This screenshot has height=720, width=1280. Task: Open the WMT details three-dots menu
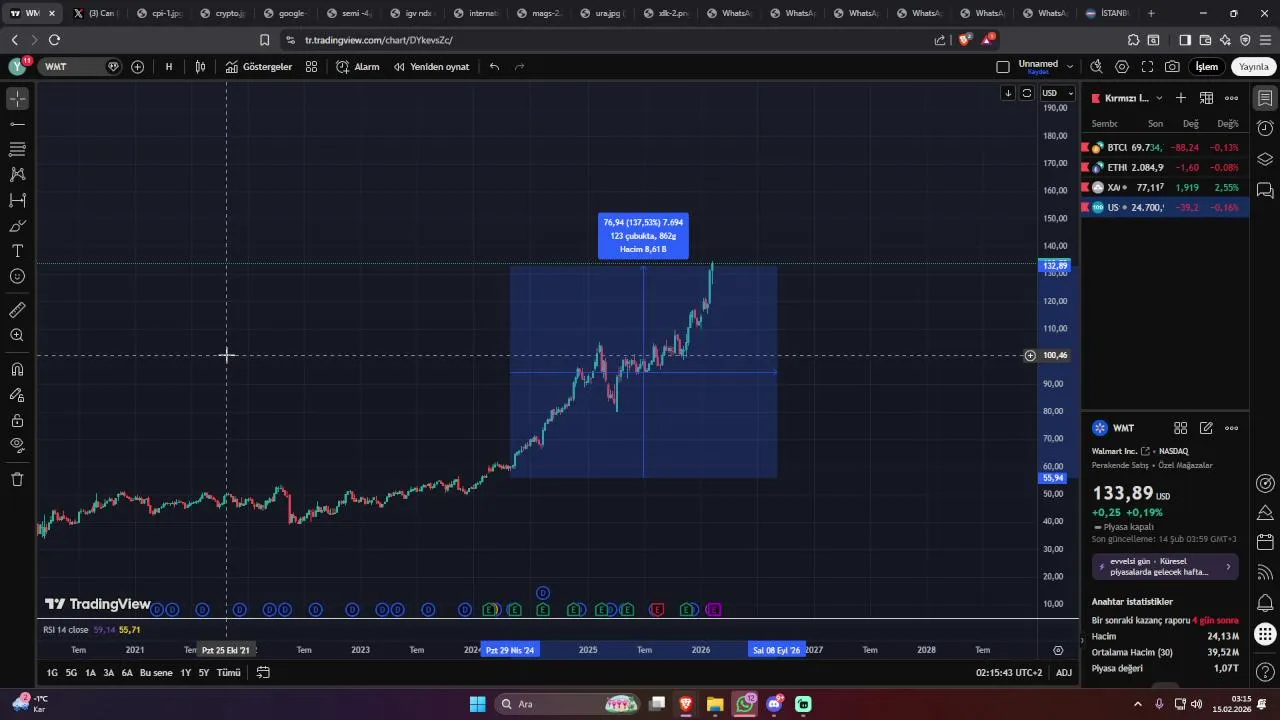[x=1232, y=428]
